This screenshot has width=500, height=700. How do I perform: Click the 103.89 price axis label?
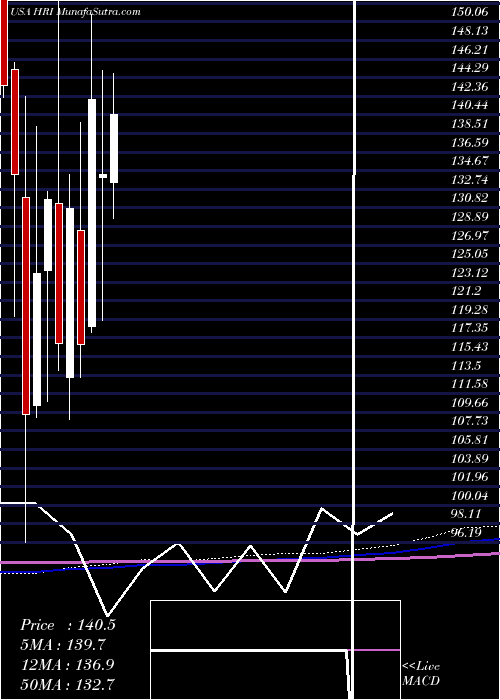click(x=469, y=458)
